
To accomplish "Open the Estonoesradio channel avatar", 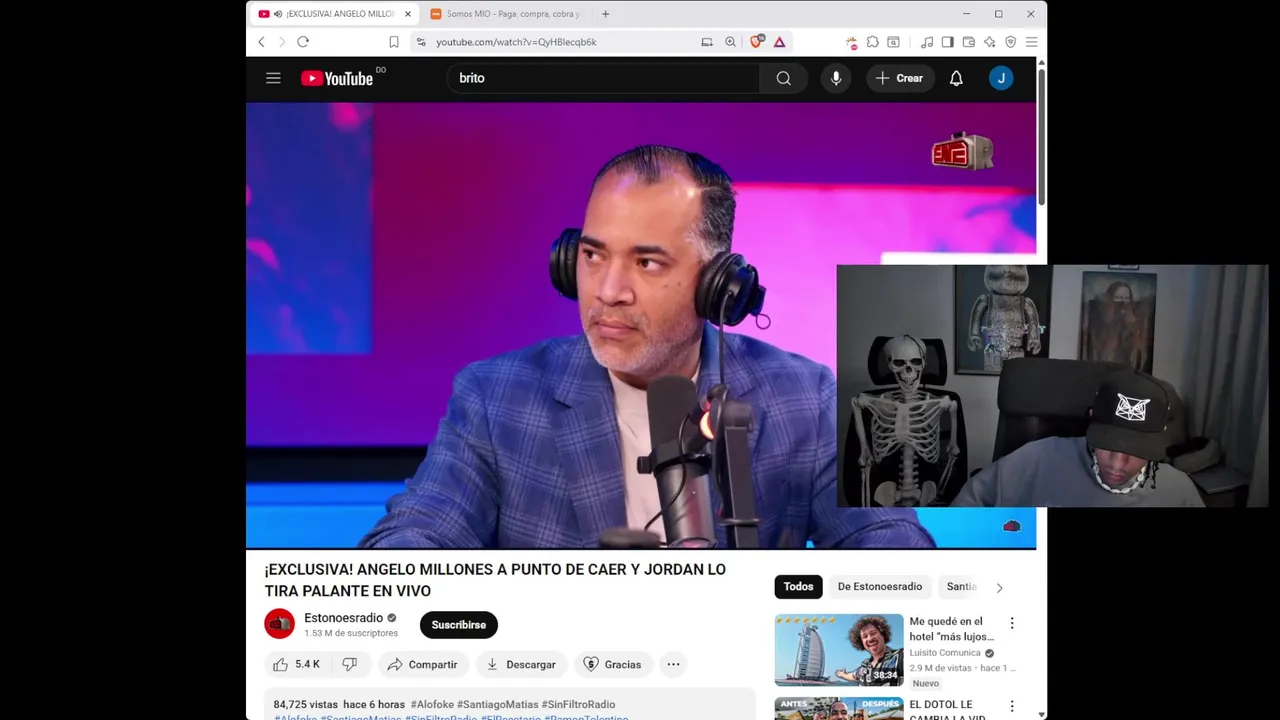I will pos(280,624).
